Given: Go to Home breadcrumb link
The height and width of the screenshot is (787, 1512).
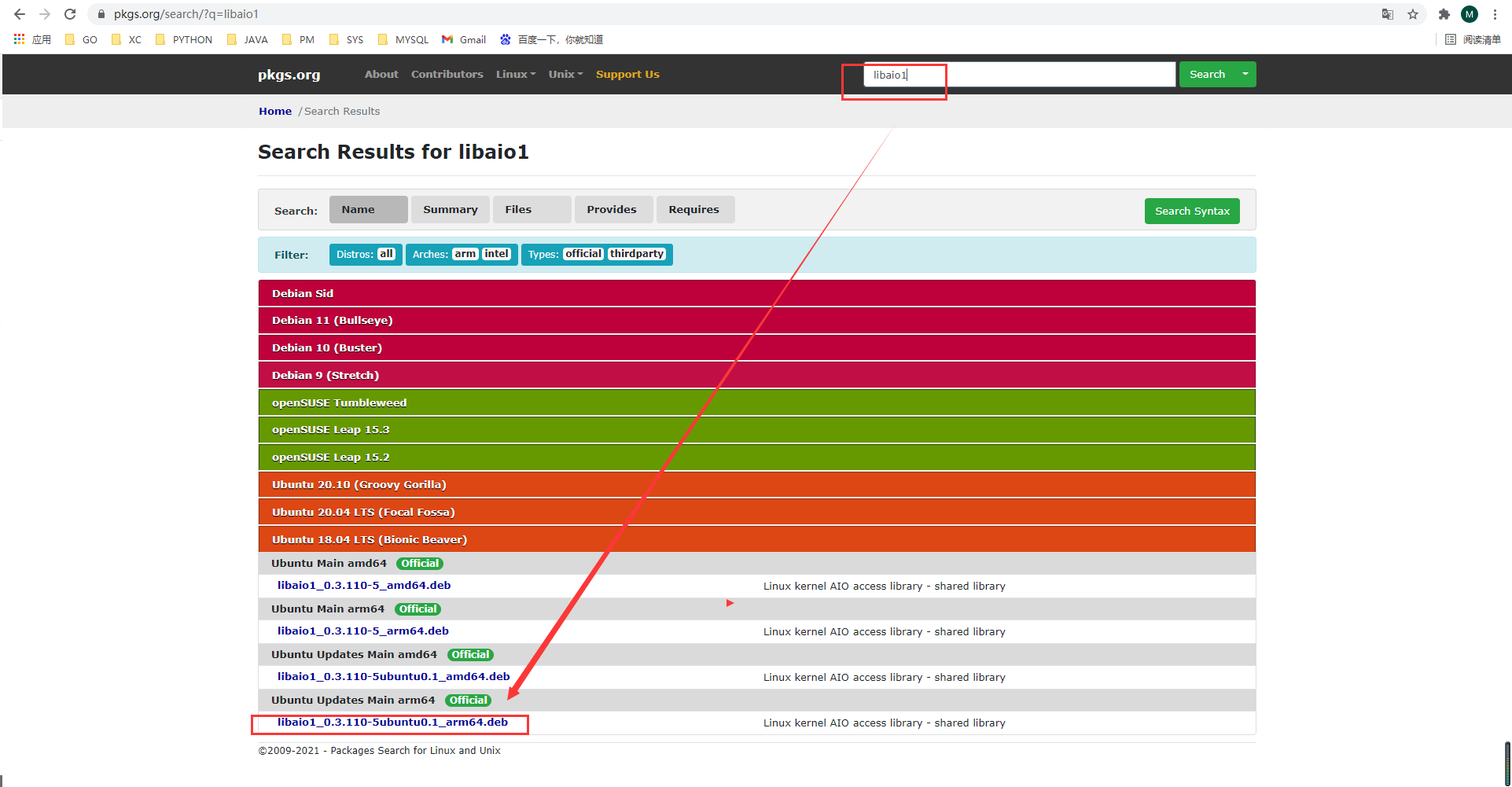Looking at the screenshot, I should [x=275, y=111].
